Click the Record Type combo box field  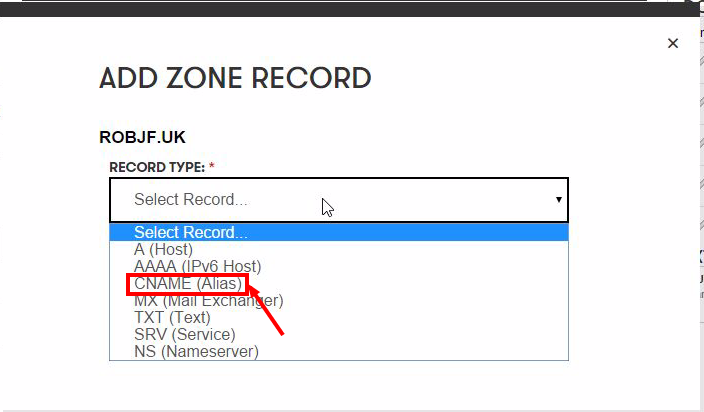tap(330, 200)
